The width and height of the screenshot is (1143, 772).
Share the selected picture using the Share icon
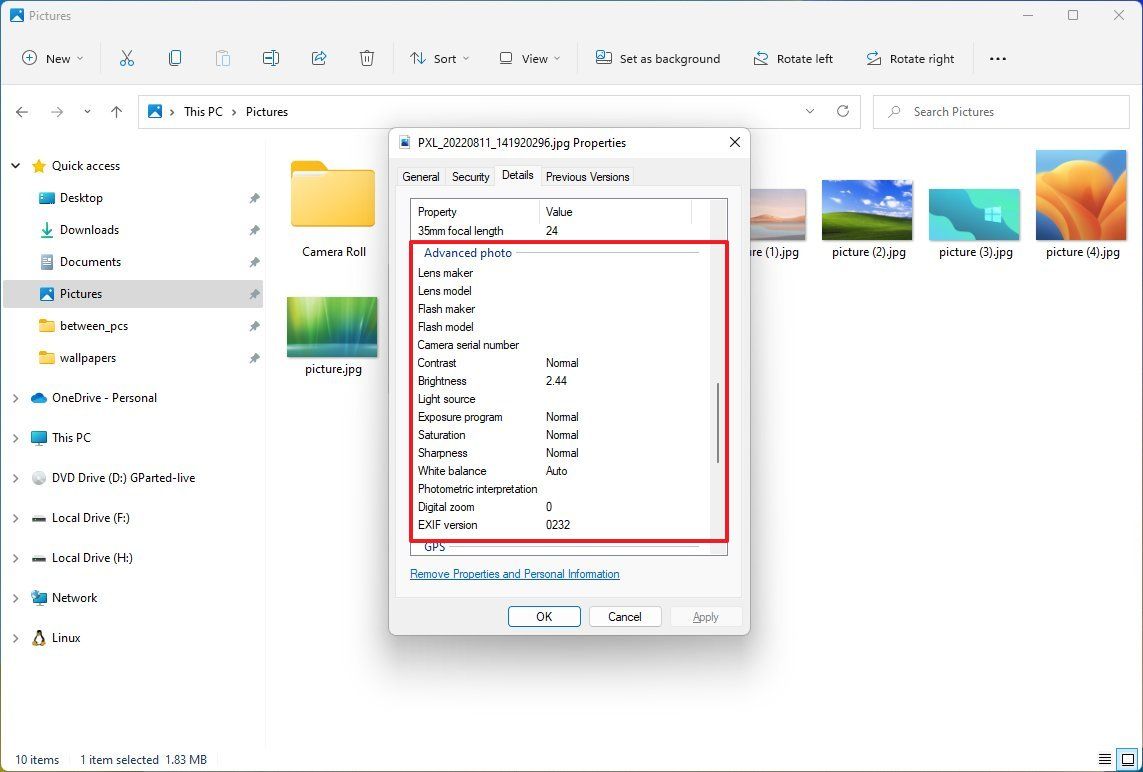coord(319,58)
